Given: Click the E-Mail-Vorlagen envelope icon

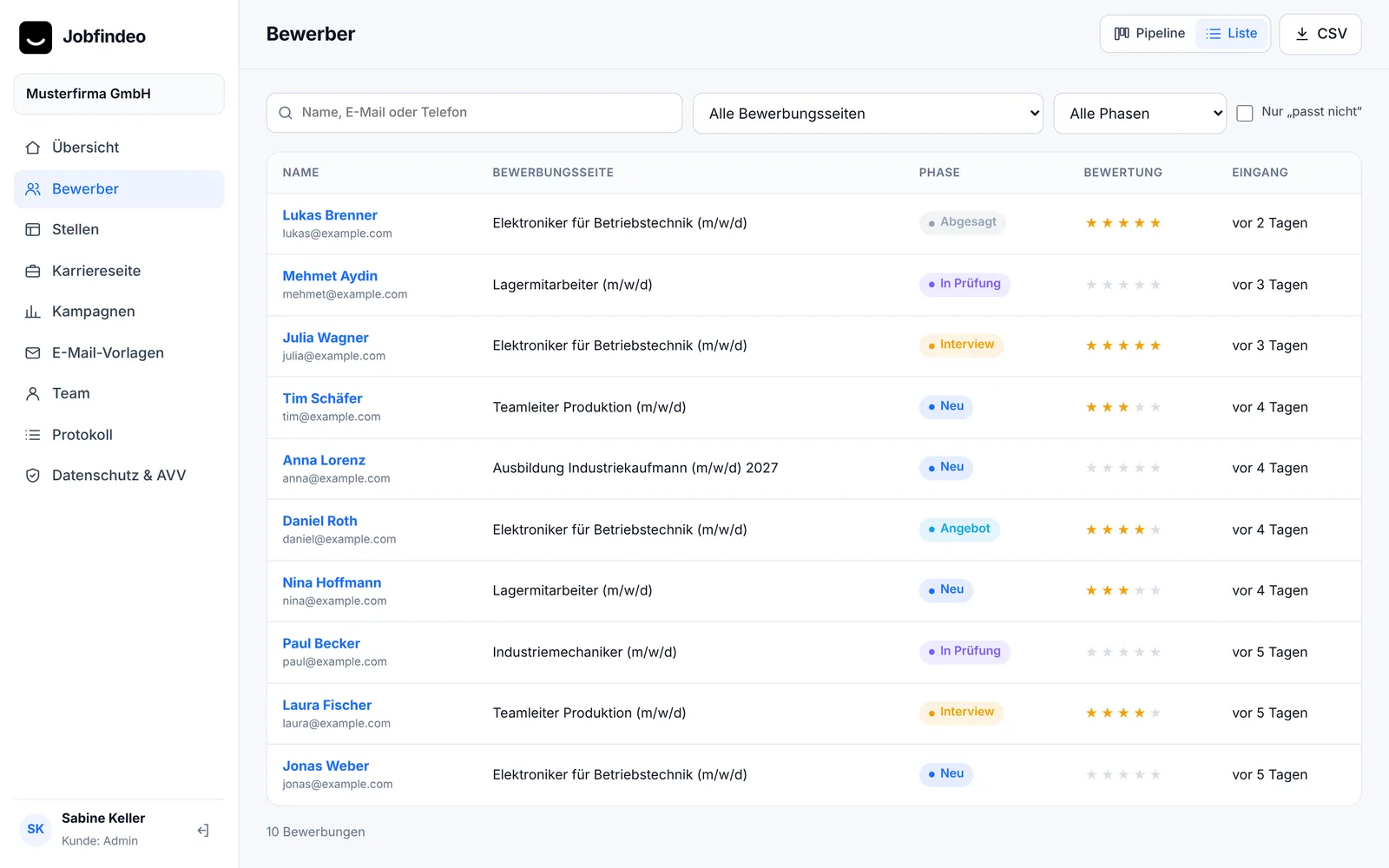Looking at the screenshot, I should tap(33, 353).
